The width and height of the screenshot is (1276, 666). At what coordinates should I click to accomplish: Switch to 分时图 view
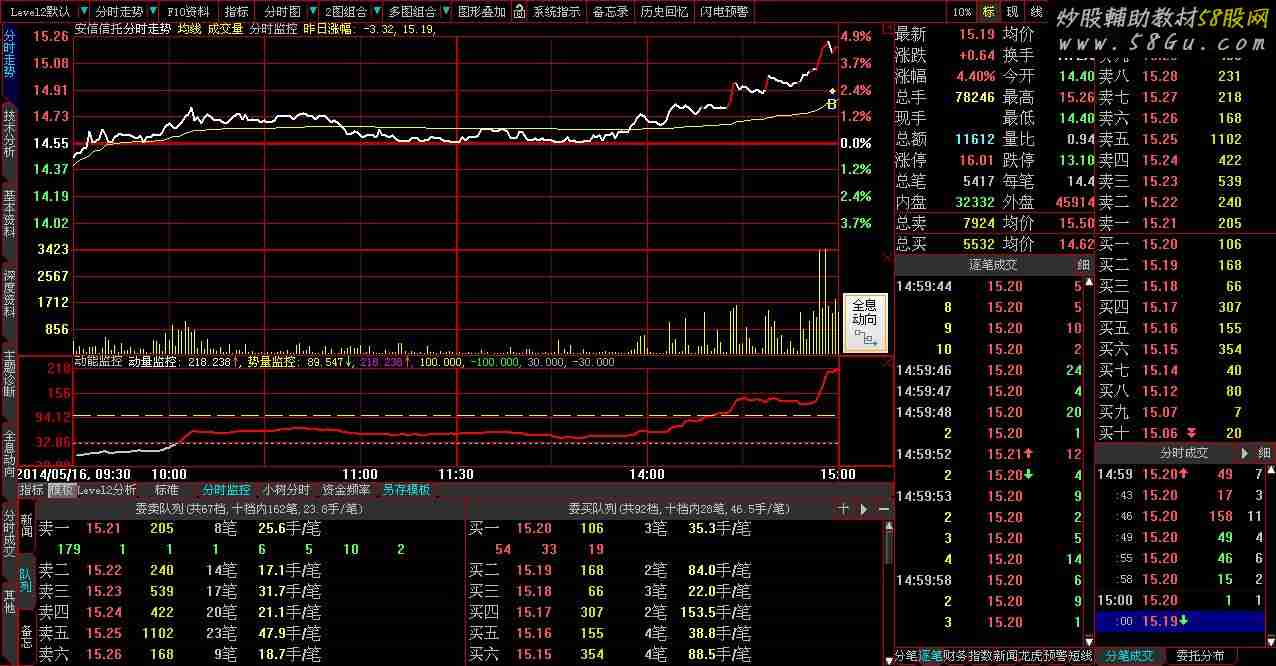tap(282, 11)
